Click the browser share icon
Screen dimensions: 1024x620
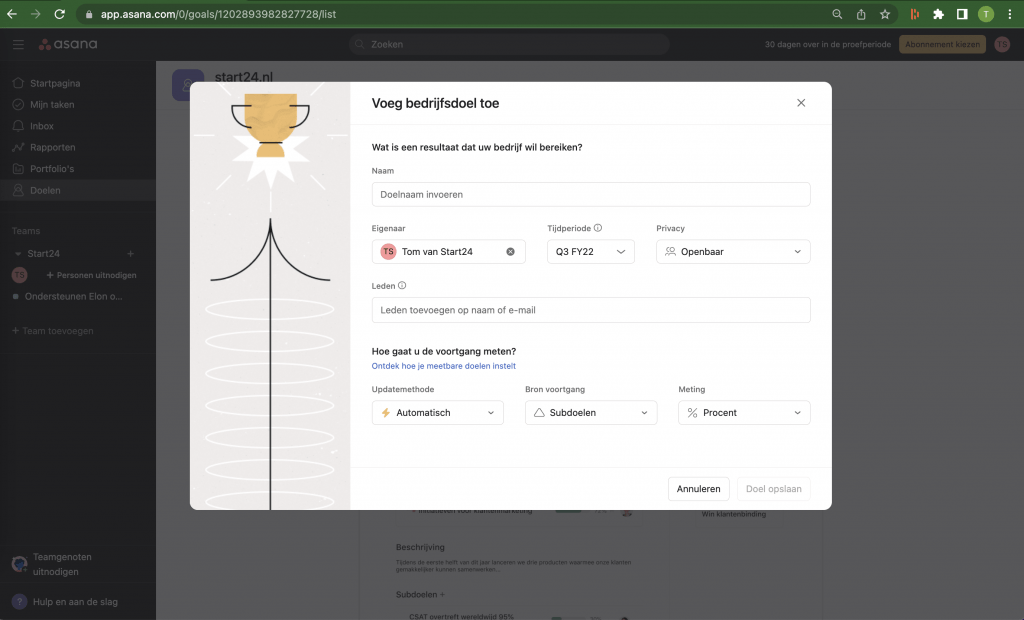[861, 14]
